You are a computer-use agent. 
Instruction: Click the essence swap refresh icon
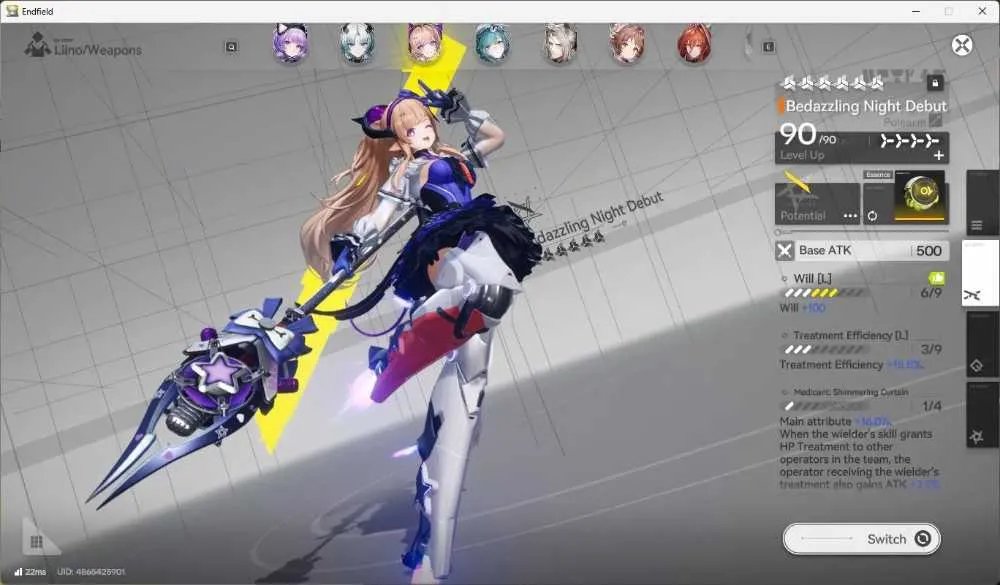(x=872, y=216)
